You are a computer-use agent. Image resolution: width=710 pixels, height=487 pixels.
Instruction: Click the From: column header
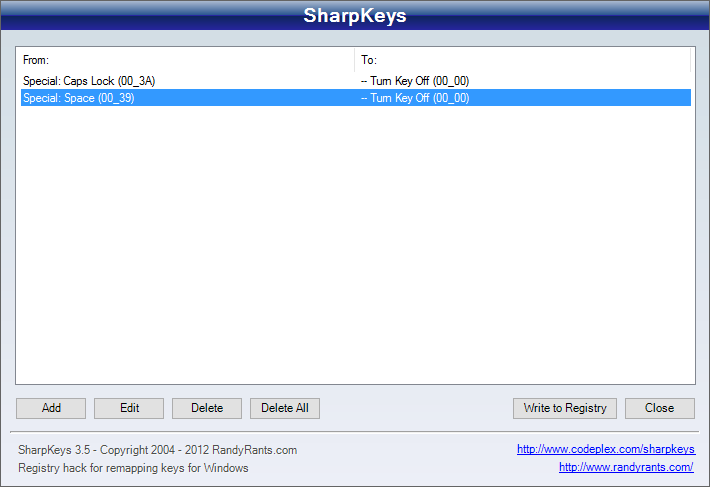pyautogui.click(x=187, y=60)
